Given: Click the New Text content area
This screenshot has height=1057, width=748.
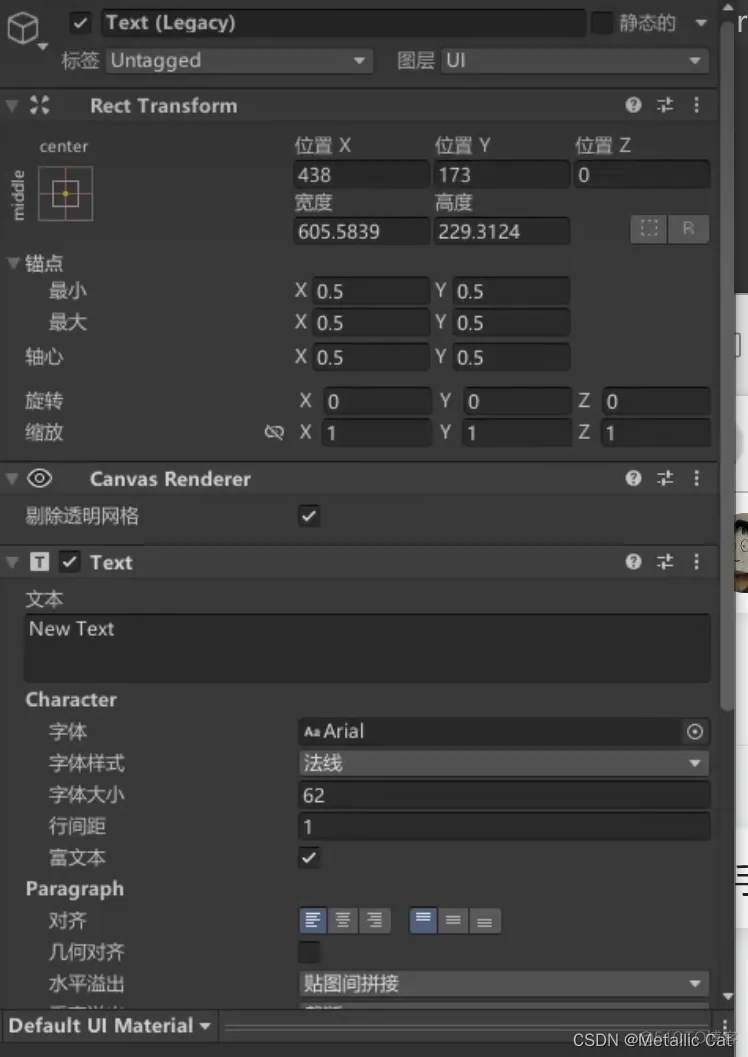Looking at the screenshot, I should click(367, 648).
